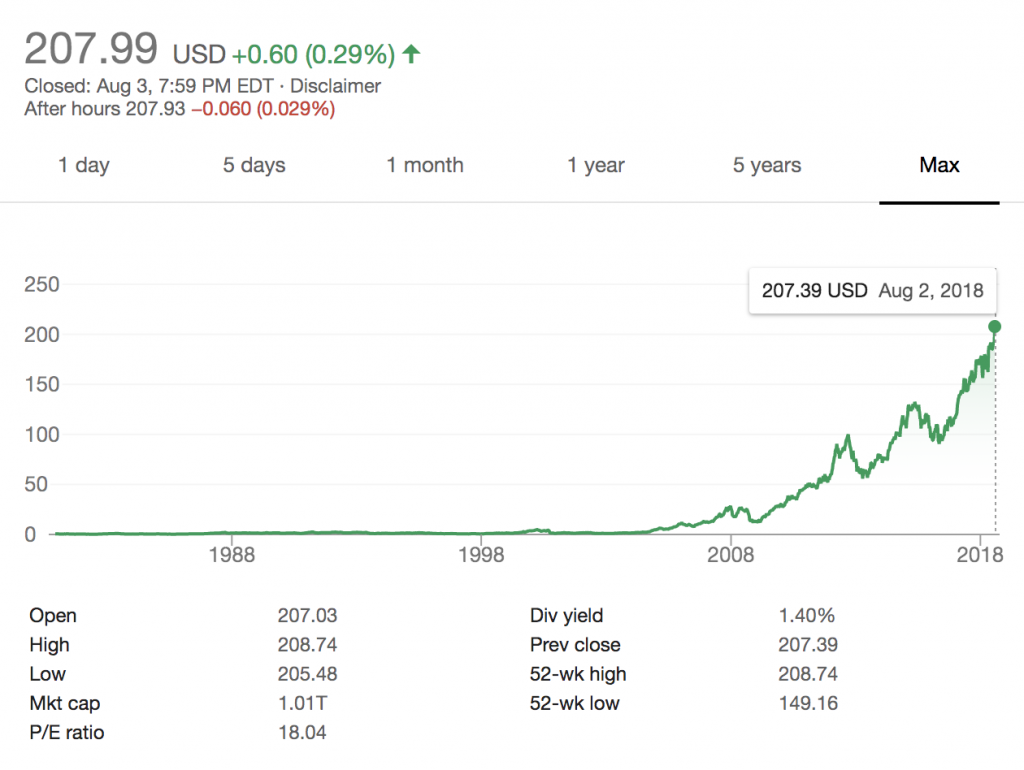The height and width of the screenshot is (770, 1024).
Task: Click the Mkt cap value 1.01T
Action: click(302, 704)
